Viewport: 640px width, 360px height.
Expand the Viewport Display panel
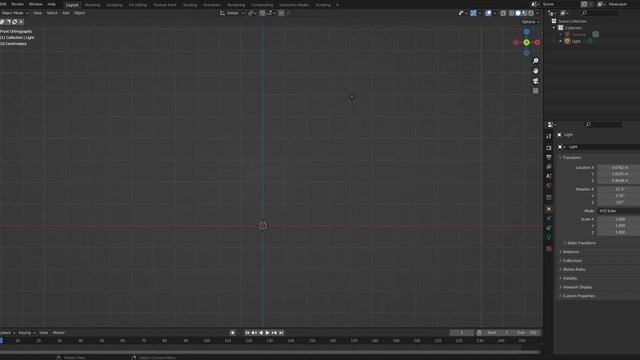point(577,287)
